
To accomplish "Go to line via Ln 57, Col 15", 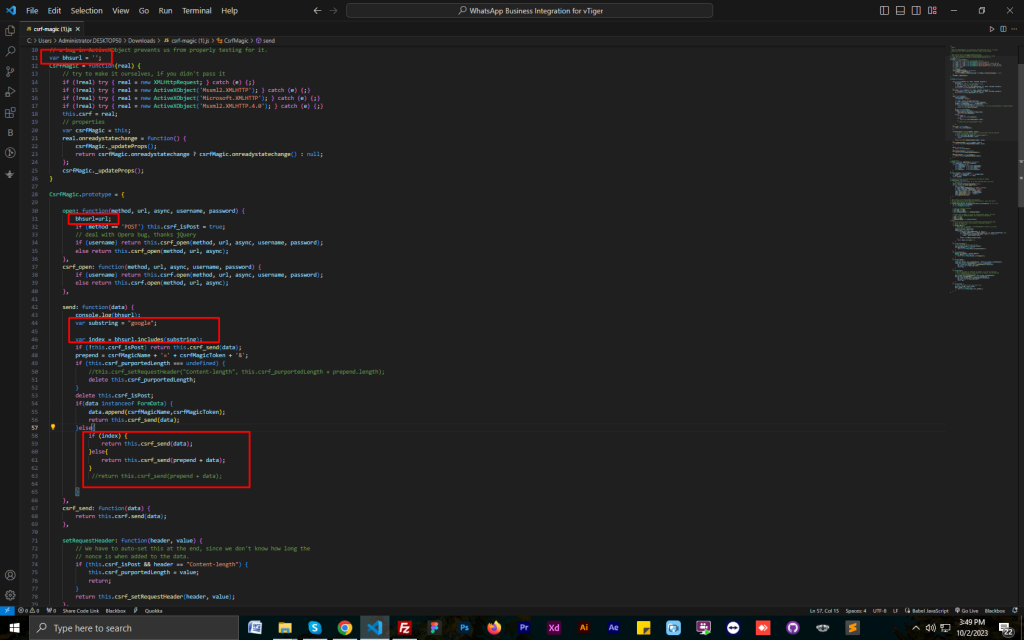I will click(824, 611).
